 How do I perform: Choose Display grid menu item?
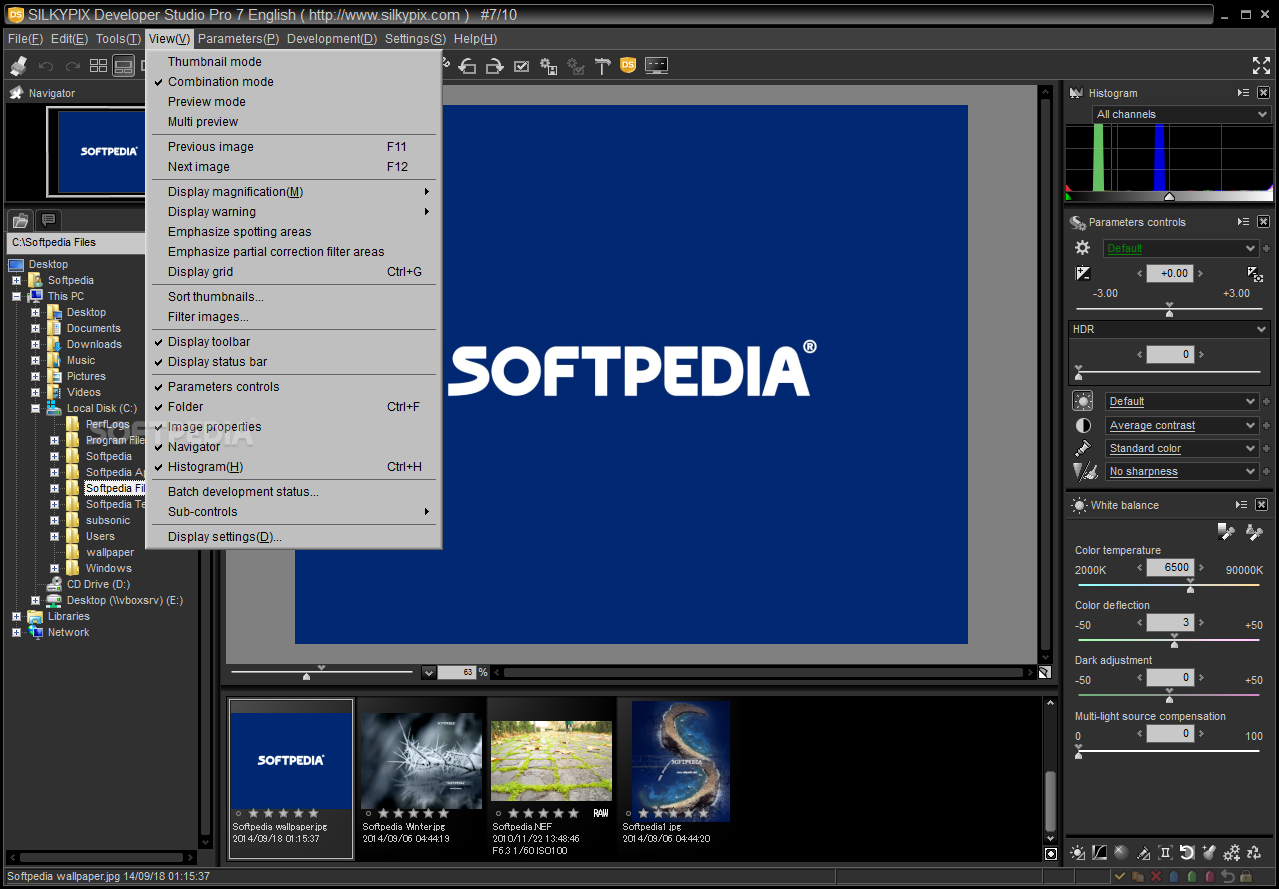tap(293, 272)
